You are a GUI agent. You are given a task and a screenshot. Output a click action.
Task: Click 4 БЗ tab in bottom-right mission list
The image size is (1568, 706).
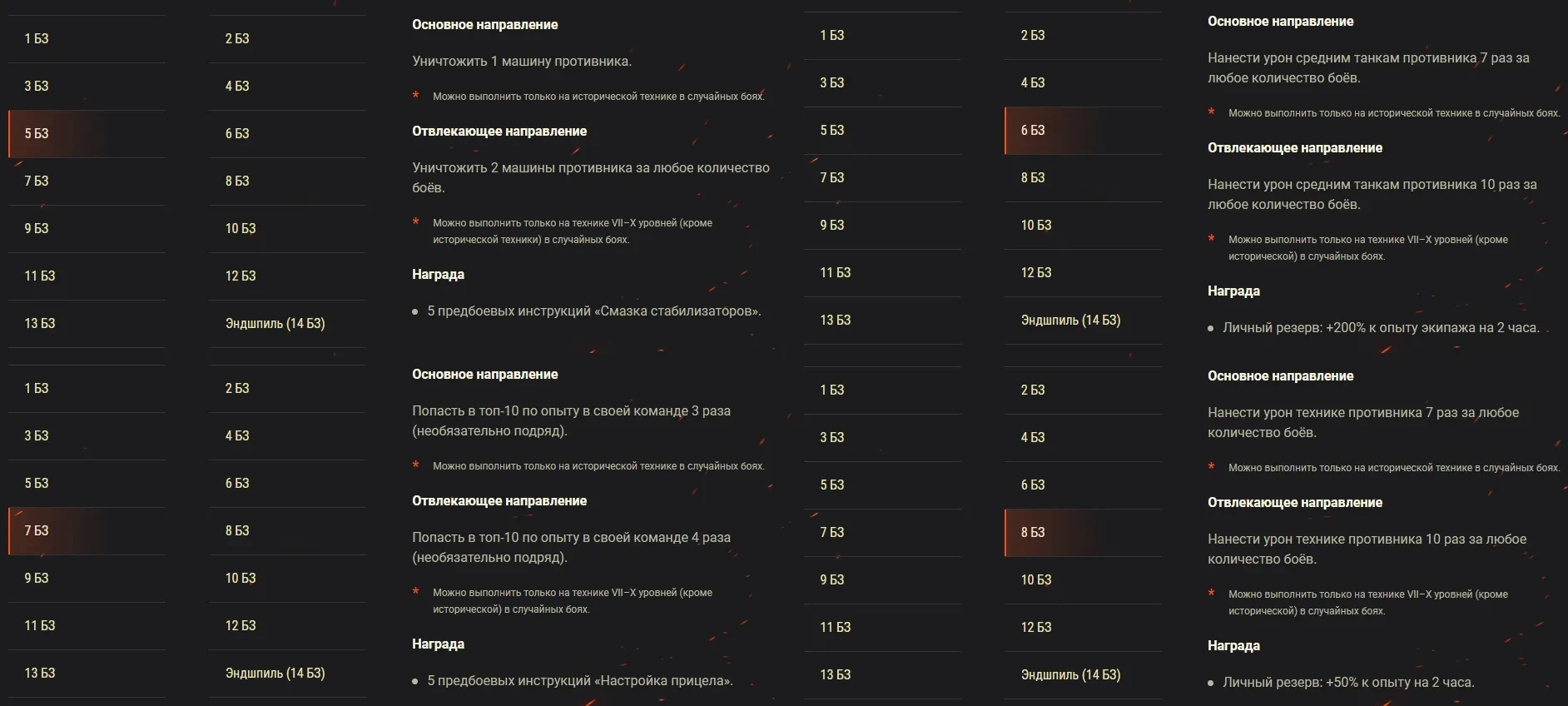click(1033, 438)
